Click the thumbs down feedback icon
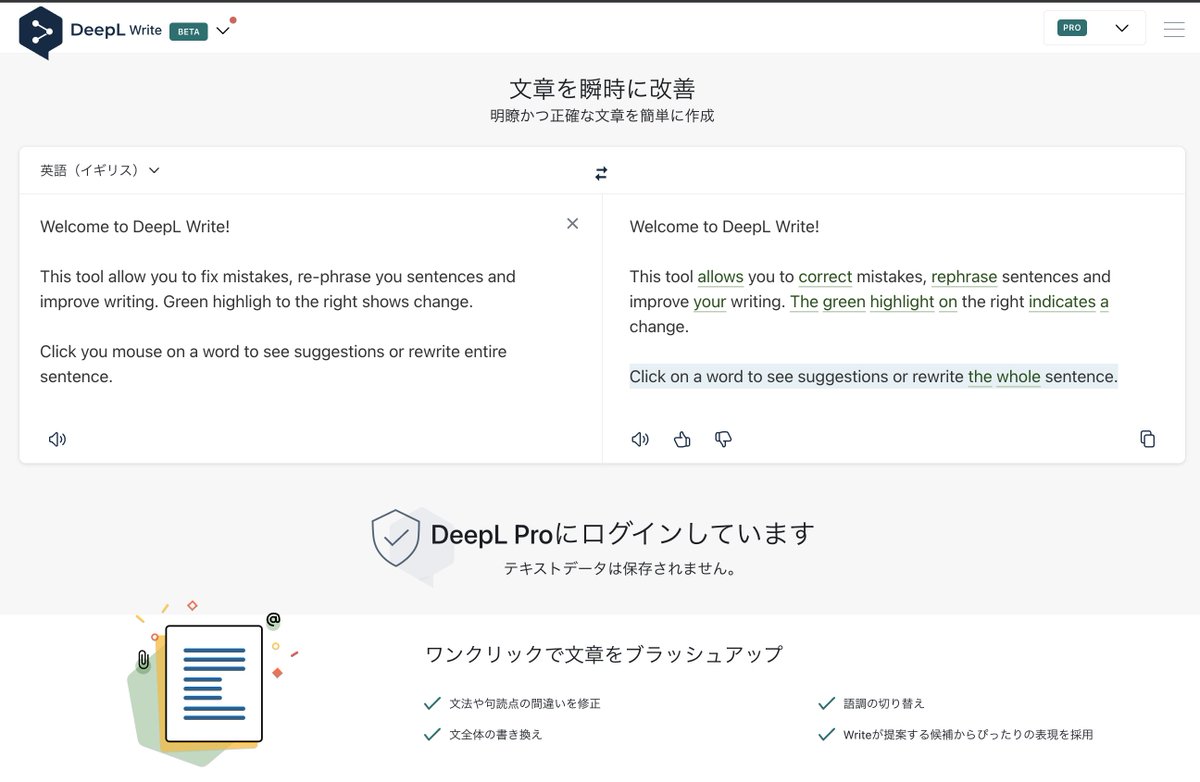Screen dimensions: 1200x782 tap(723, 439)
